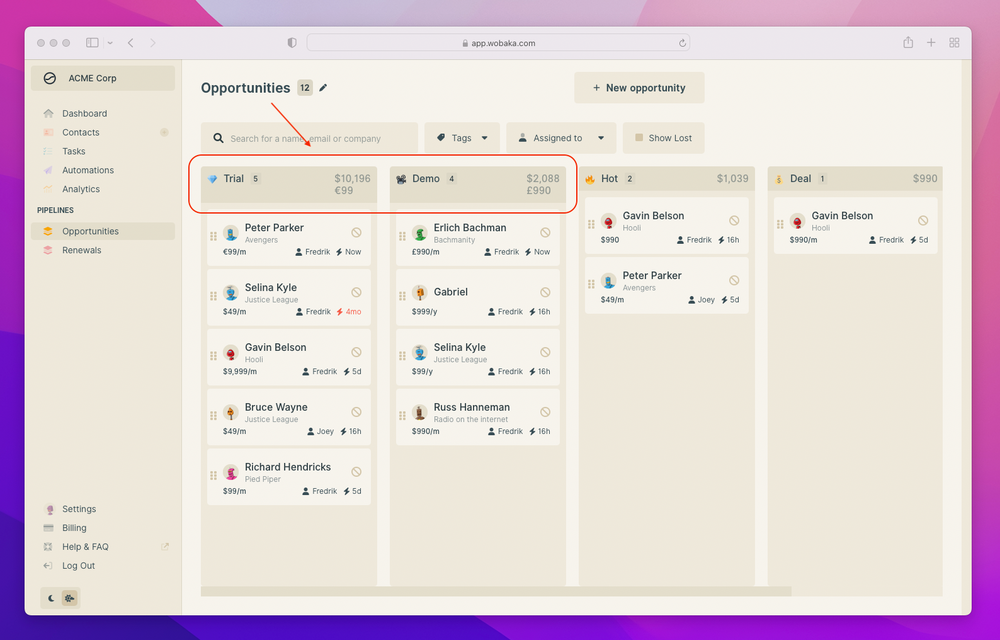1000x640 pixels.
Task: Click the lightning bolt on Erlich Bachman's card
Action: coord(529,251)
